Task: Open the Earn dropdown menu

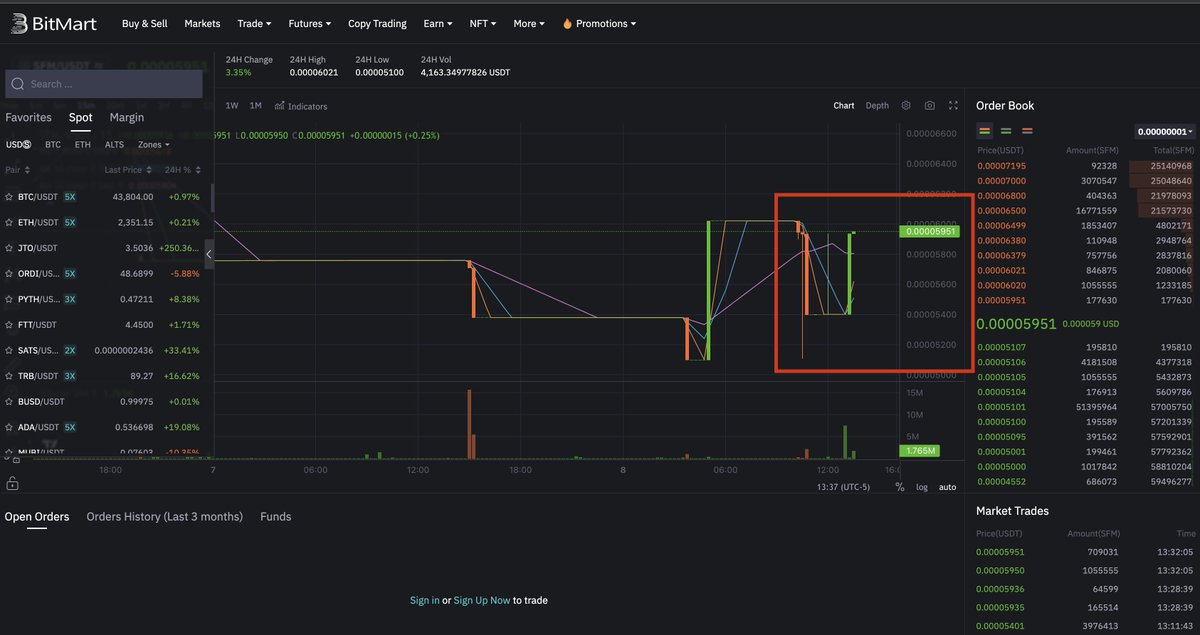Action: (x=438, y=23)
